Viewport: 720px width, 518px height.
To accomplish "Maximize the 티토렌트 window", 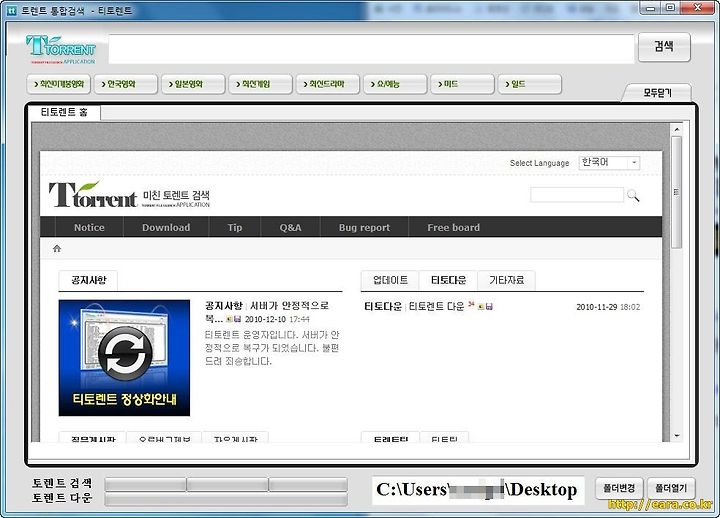I will (x=670, y=8).
